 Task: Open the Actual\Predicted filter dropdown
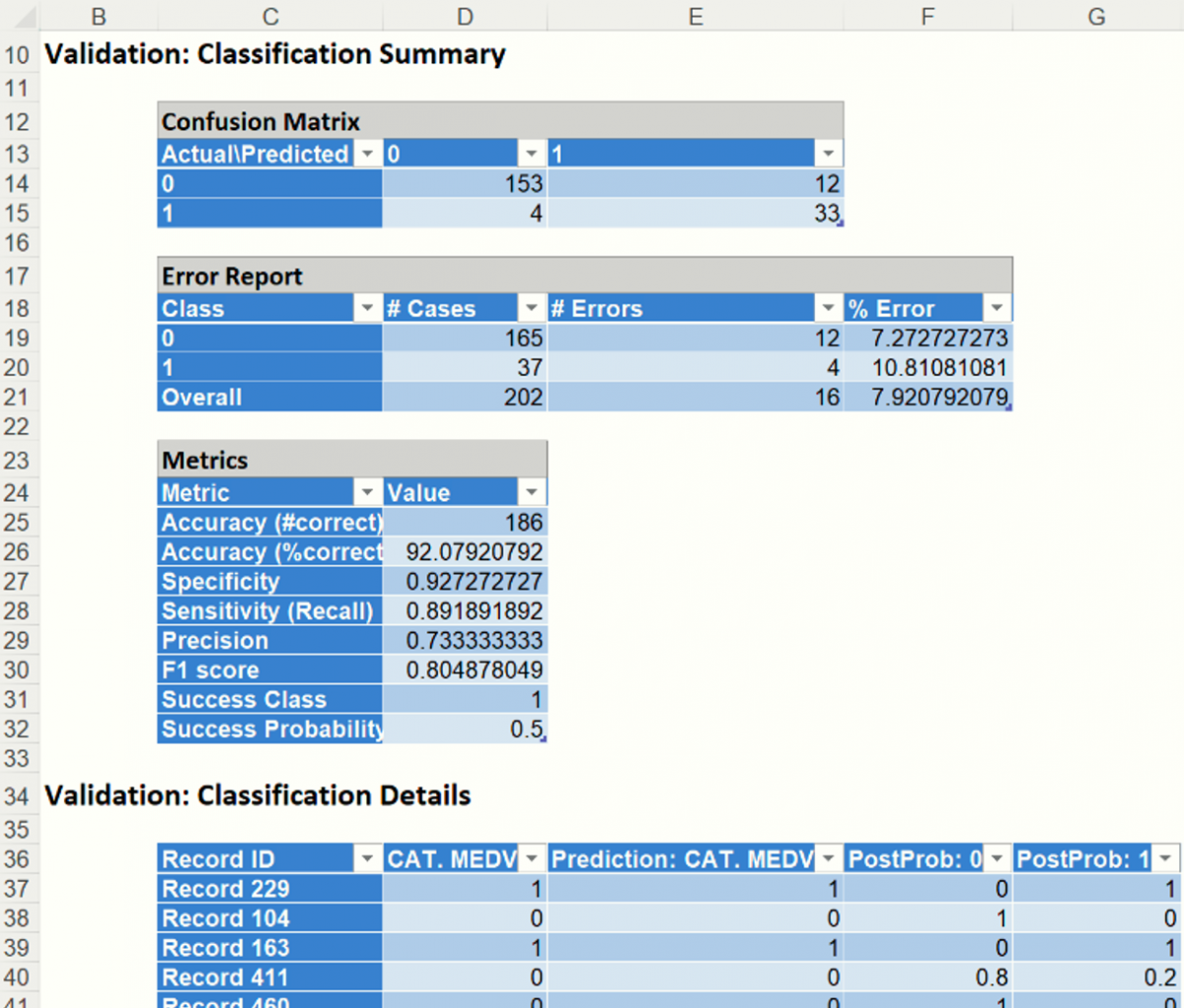(x=367, y=154)
